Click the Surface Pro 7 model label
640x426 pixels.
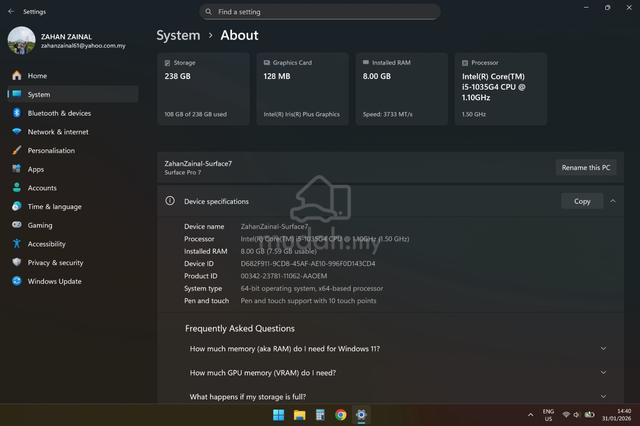pos(182,173)
